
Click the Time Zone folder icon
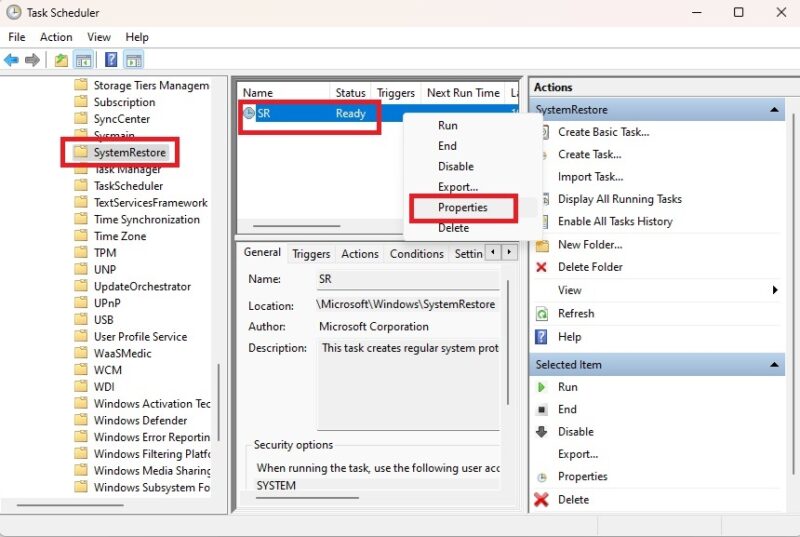81,235
